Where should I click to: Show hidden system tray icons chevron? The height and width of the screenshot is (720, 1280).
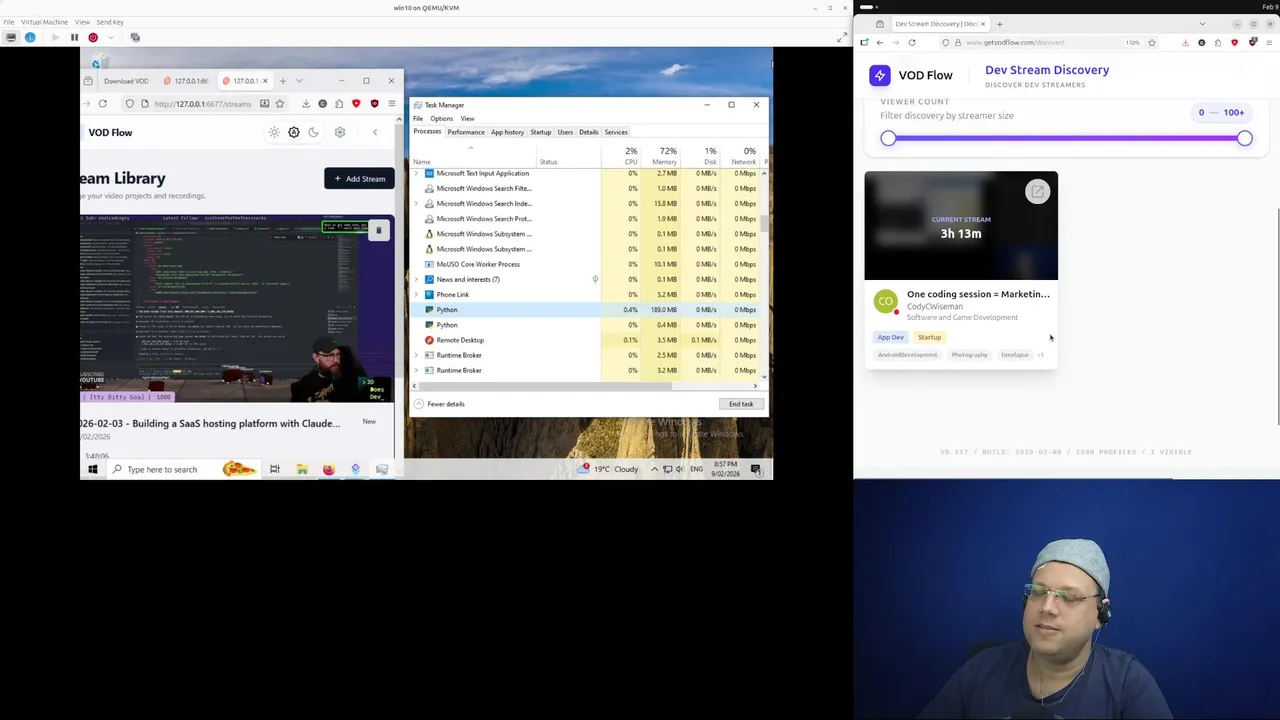point(655,469)
